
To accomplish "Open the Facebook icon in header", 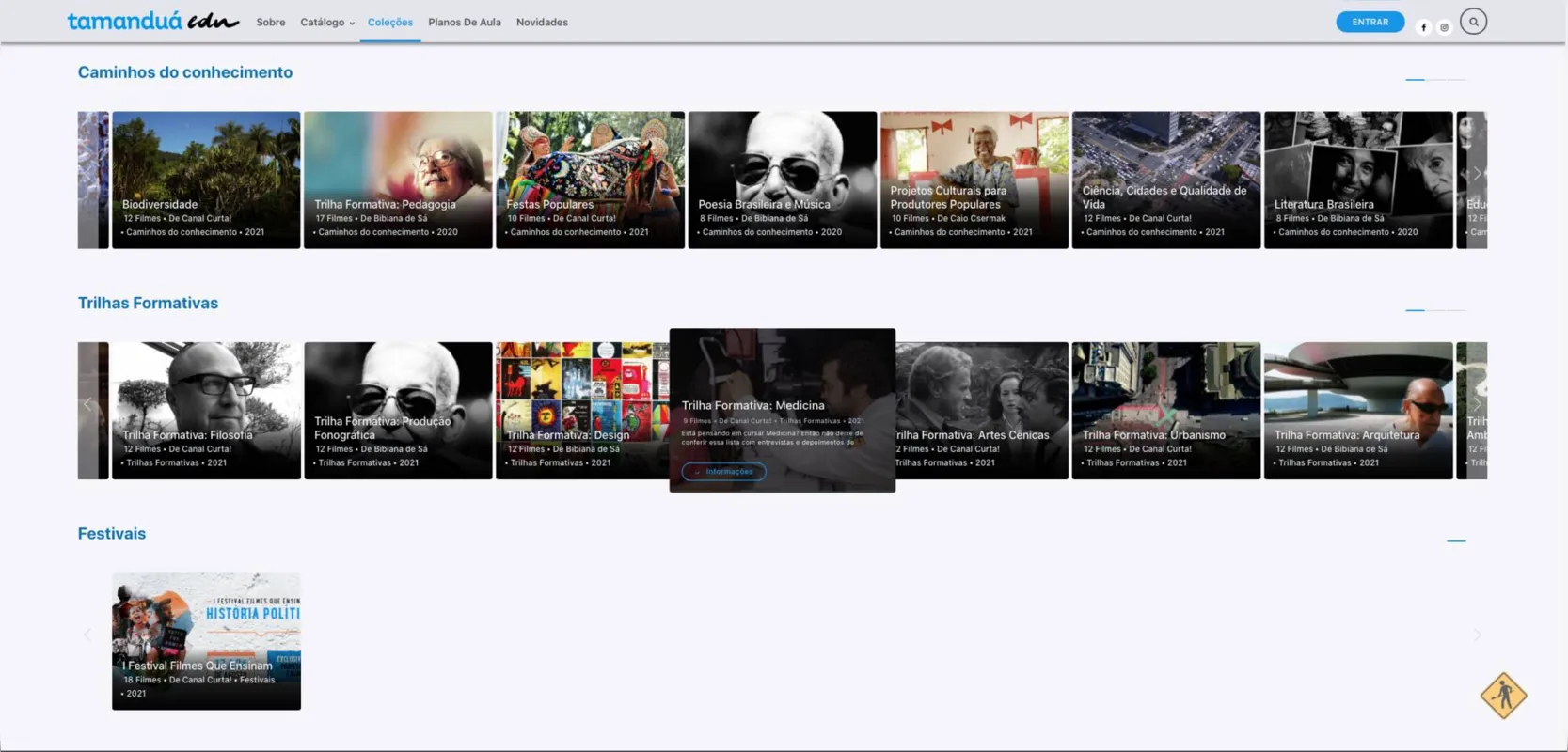I will [x=1423, y=27].
